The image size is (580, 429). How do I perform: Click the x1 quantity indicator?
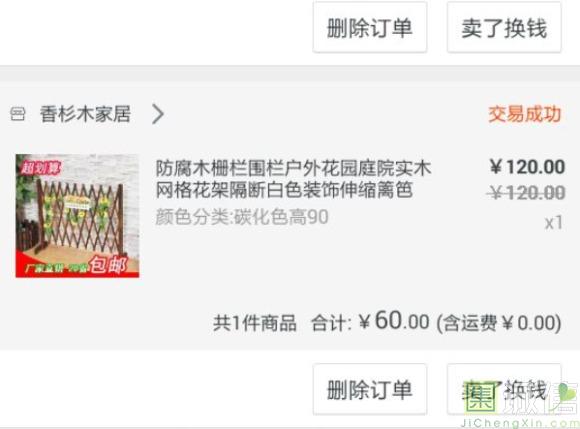[x=554, y=223]
